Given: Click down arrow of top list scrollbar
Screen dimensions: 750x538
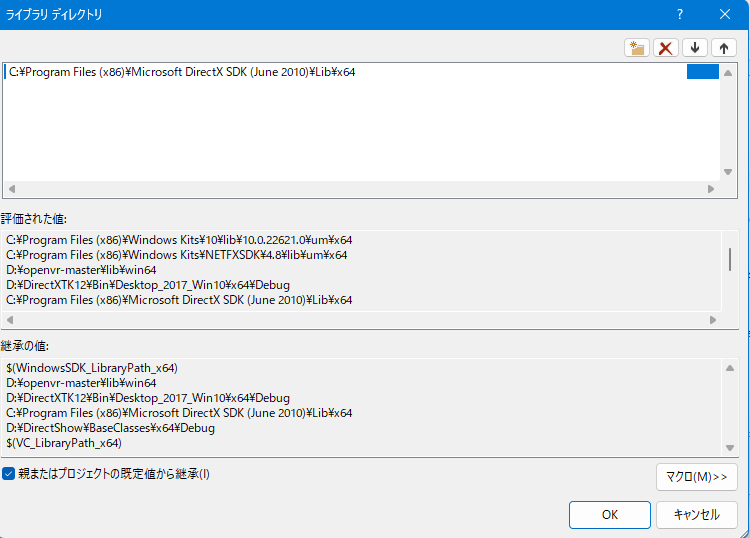Looking at the screenshot, I should coord(728,172).
